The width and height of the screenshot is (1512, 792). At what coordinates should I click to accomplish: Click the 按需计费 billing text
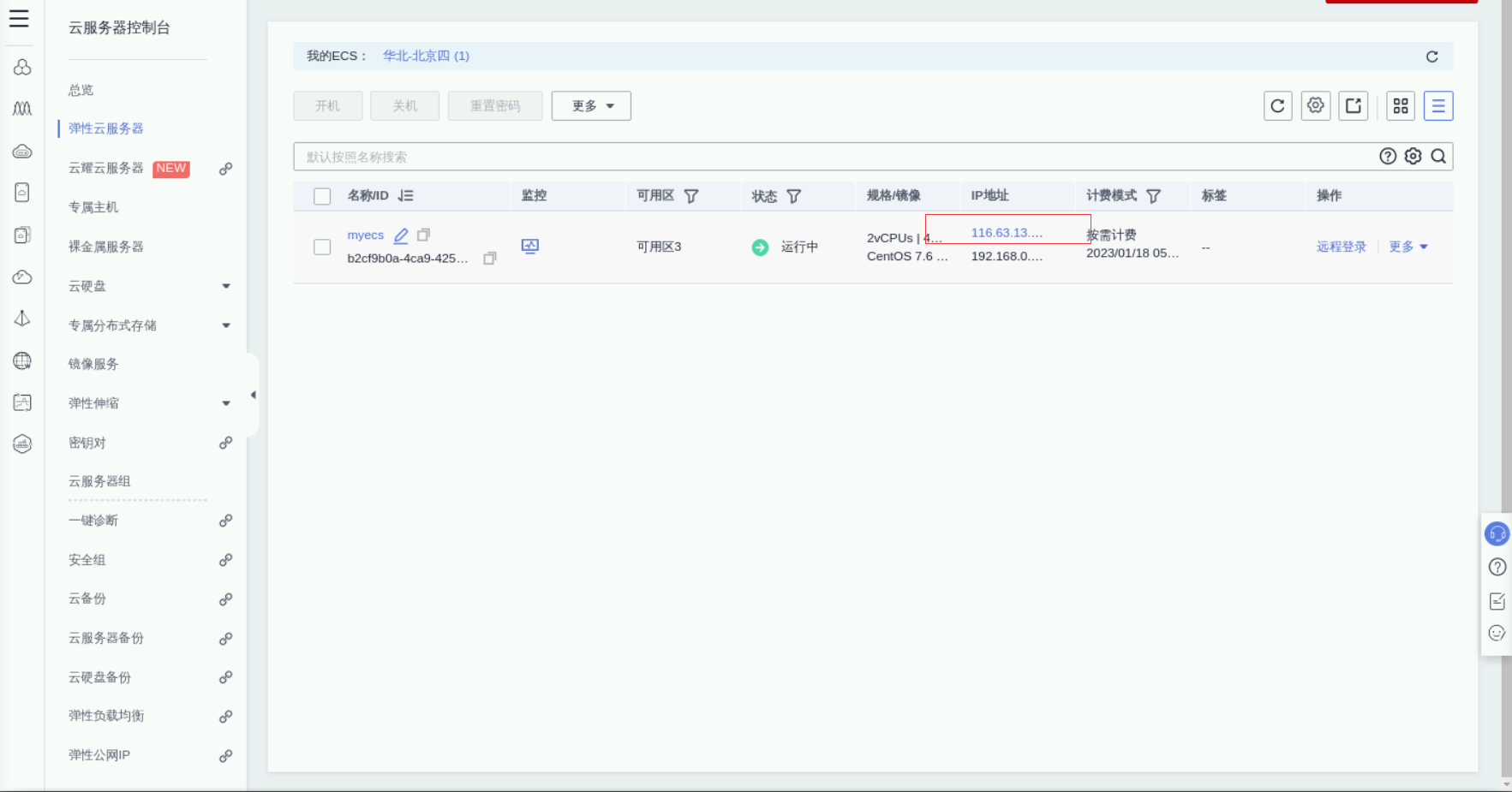pos(1112,235)
